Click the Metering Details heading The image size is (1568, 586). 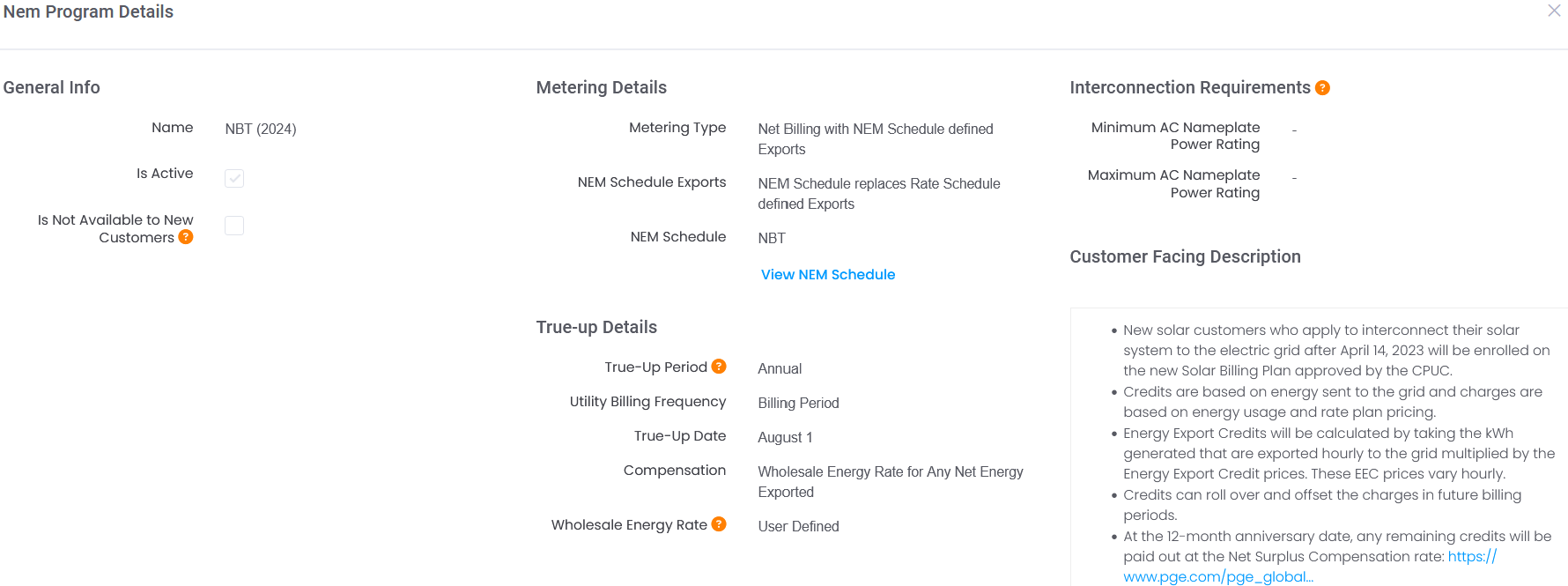pyautogui.click(x=601, y=86)
